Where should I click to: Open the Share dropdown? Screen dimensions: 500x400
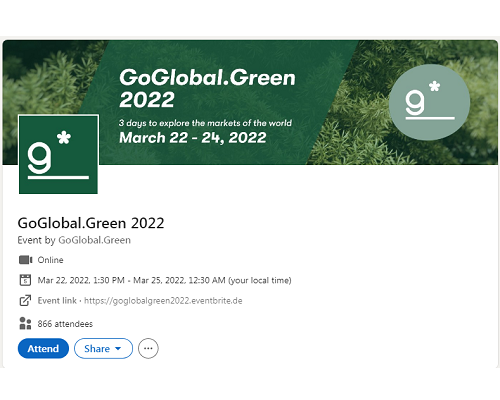click(x=103, y=349)
